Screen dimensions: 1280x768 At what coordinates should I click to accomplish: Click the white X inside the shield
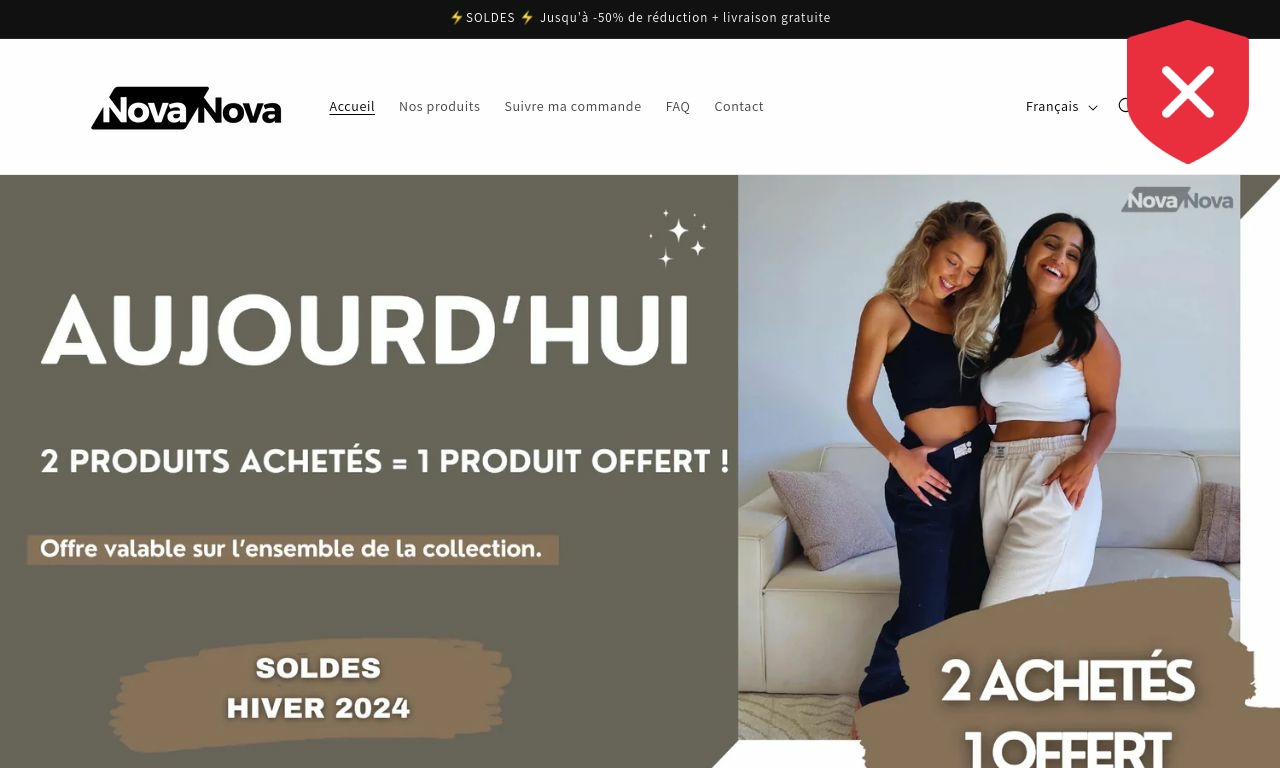point(1188,92)
